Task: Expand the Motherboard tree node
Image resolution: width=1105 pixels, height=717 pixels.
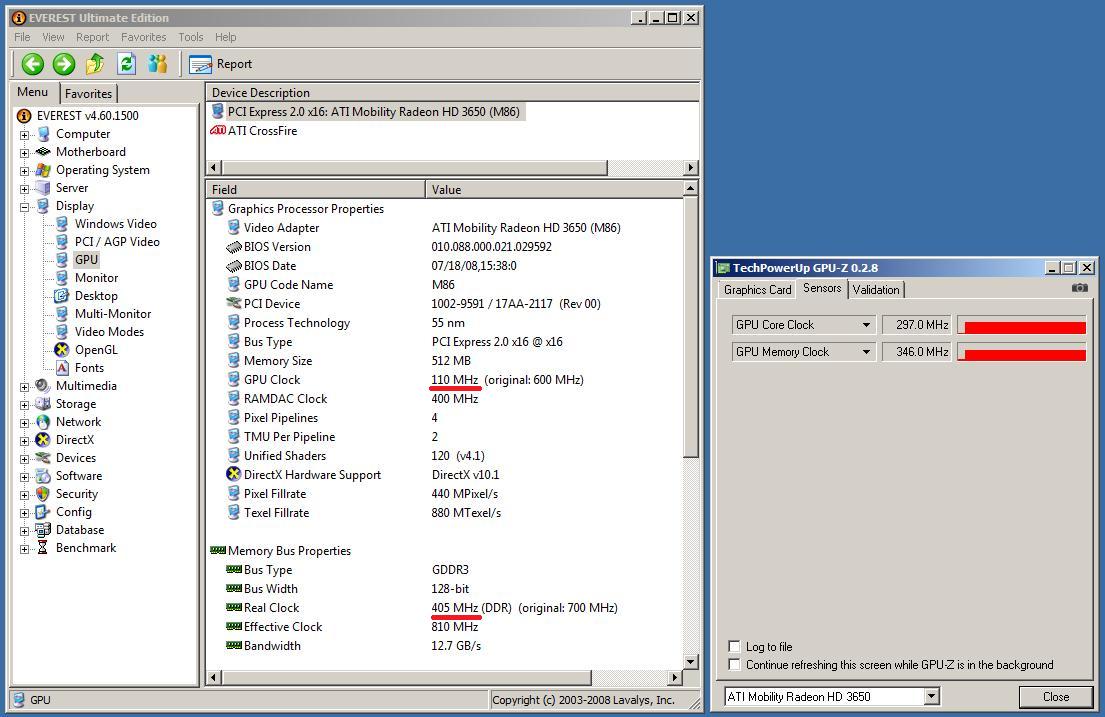Action: (25, 152)
